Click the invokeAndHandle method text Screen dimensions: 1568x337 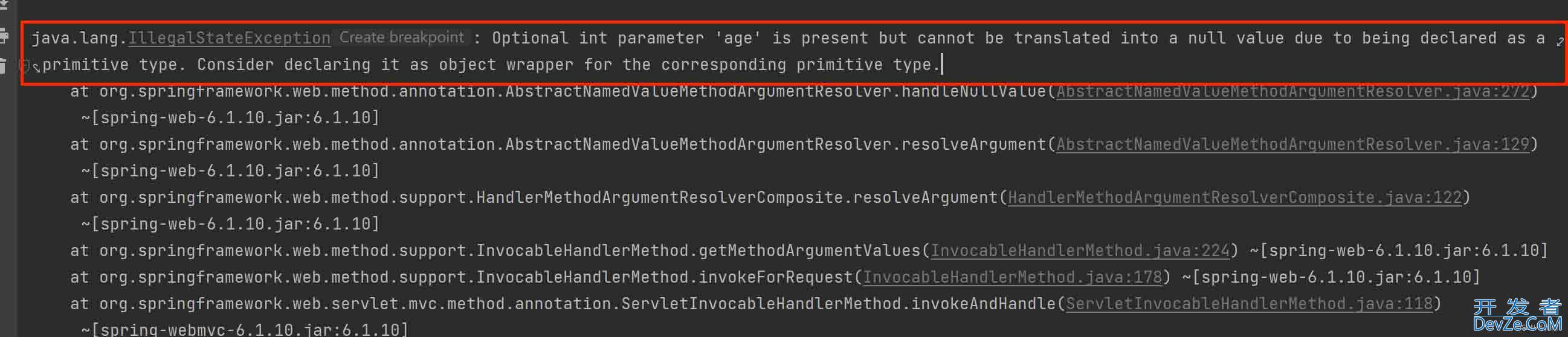[x=983, y=304]
